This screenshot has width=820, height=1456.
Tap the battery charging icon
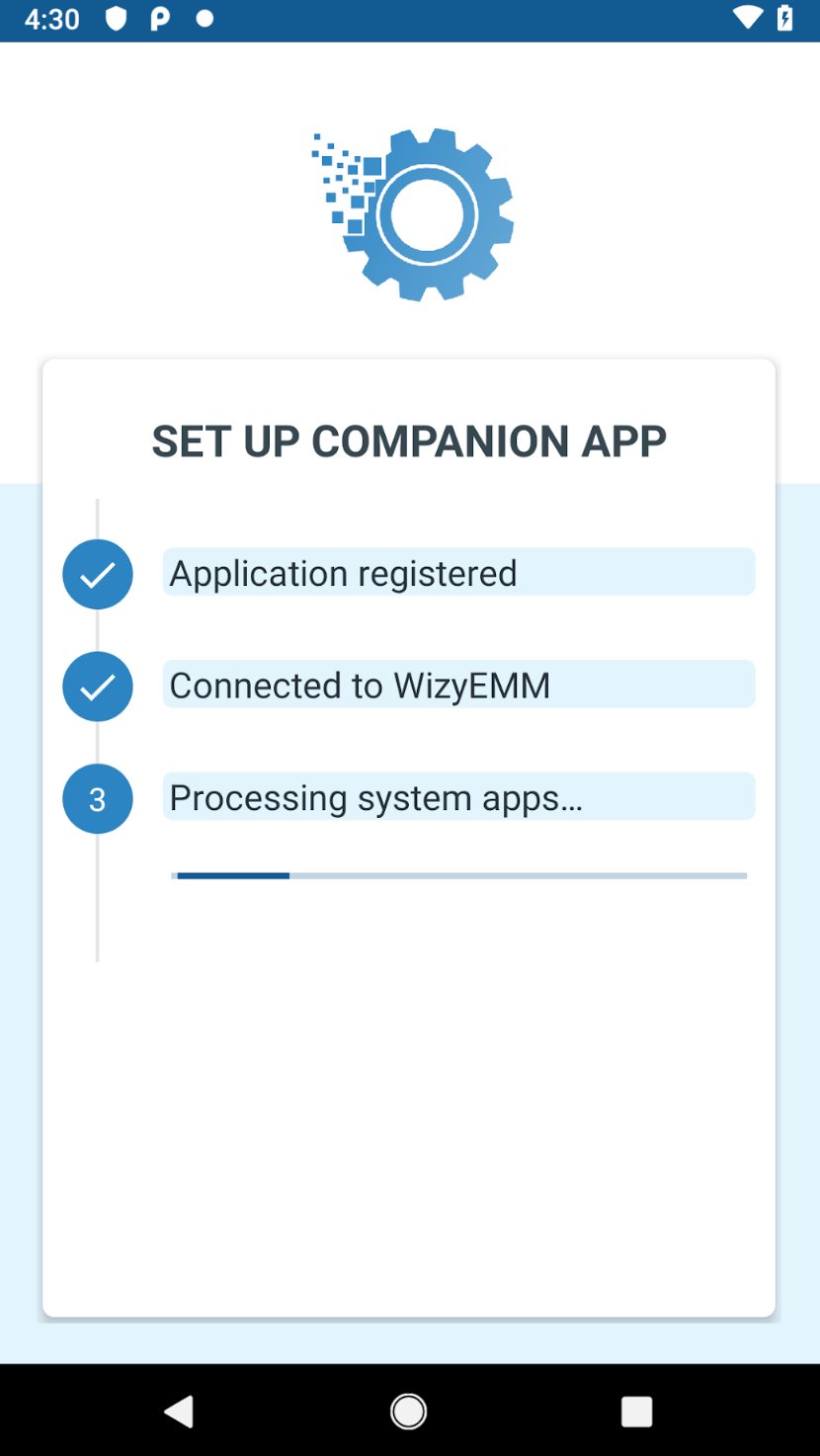click(785, 18)
